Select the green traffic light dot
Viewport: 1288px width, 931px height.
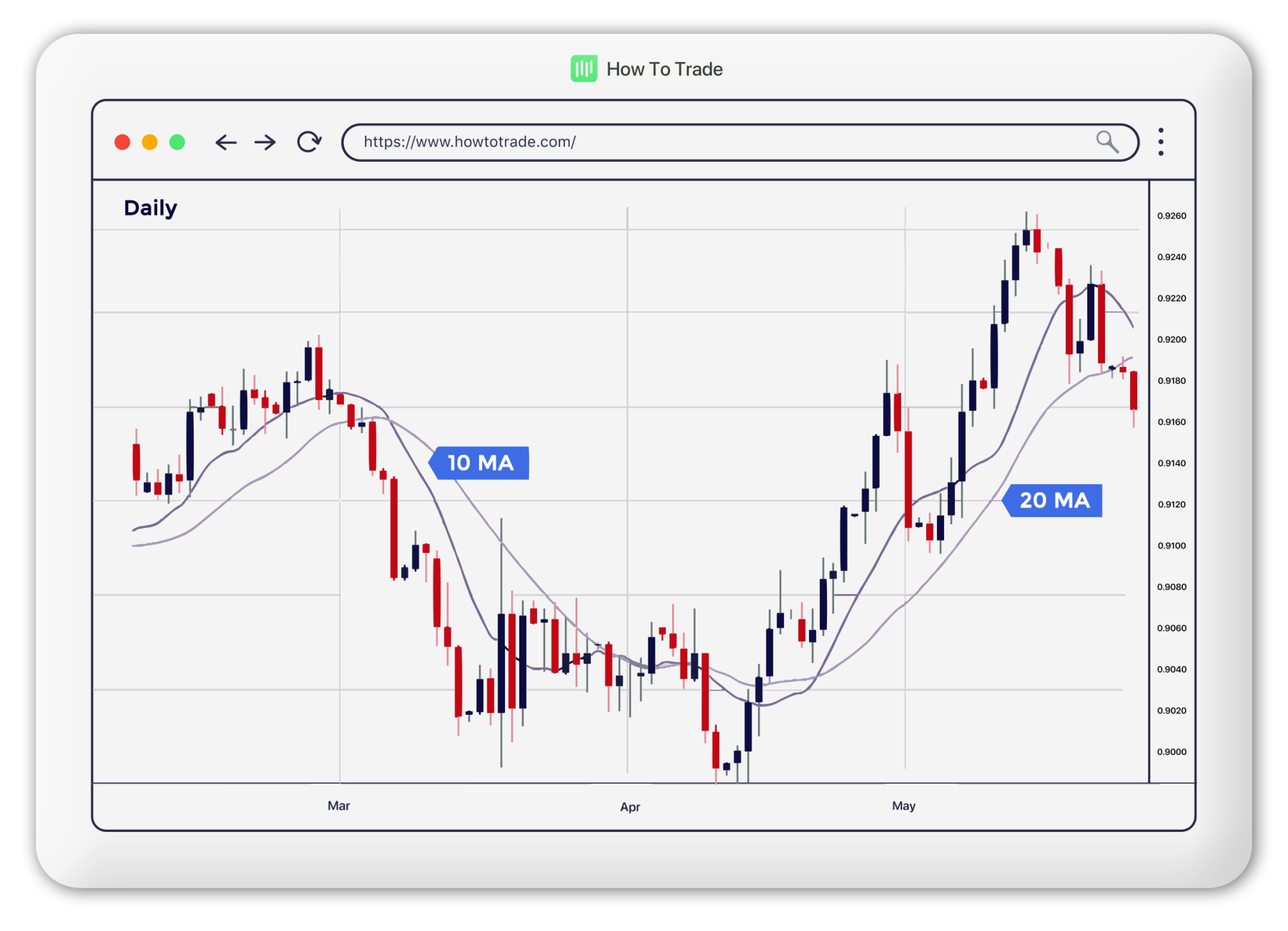click(177, 143)
